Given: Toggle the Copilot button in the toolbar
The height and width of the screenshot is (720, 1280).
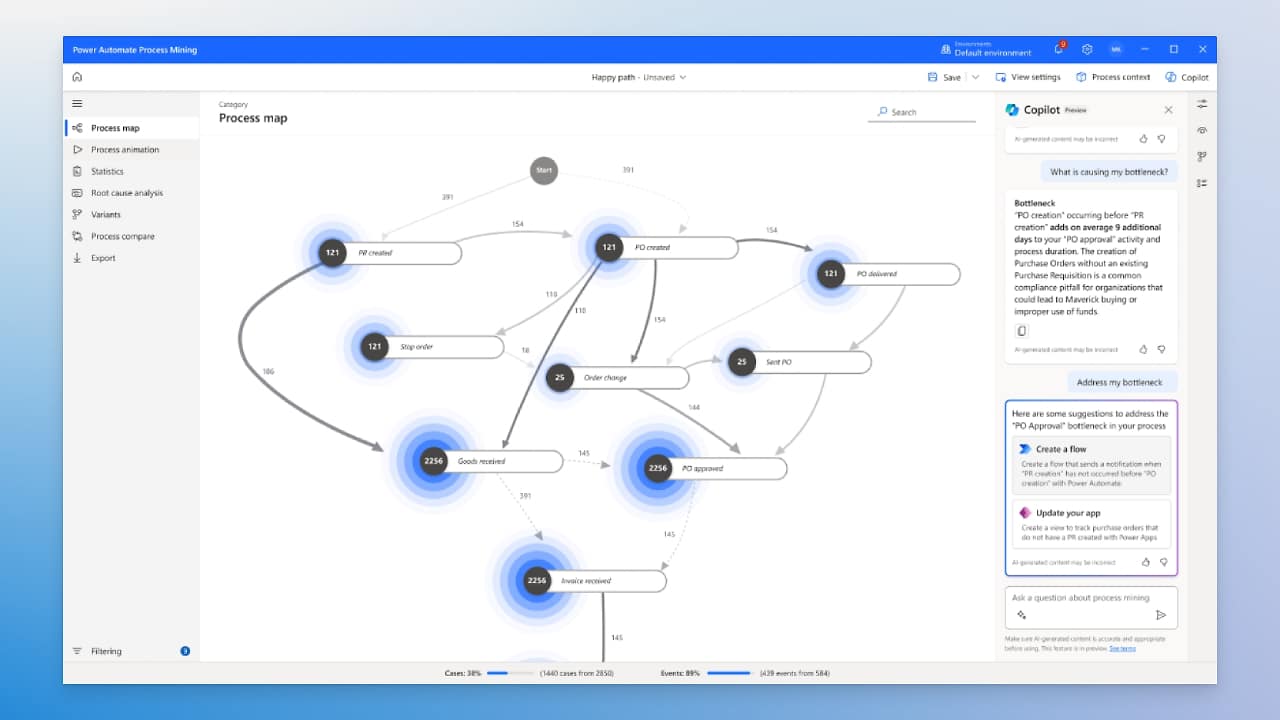Looking at the screenshot, I should coord(1187,77).
